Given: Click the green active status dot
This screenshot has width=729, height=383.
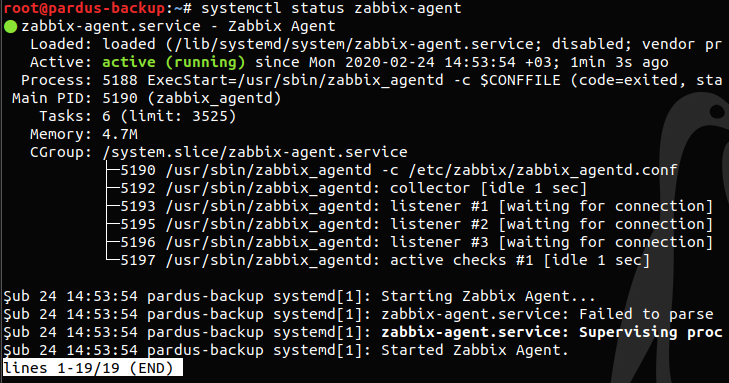Looking at the screenshot, I should point(10,27).
